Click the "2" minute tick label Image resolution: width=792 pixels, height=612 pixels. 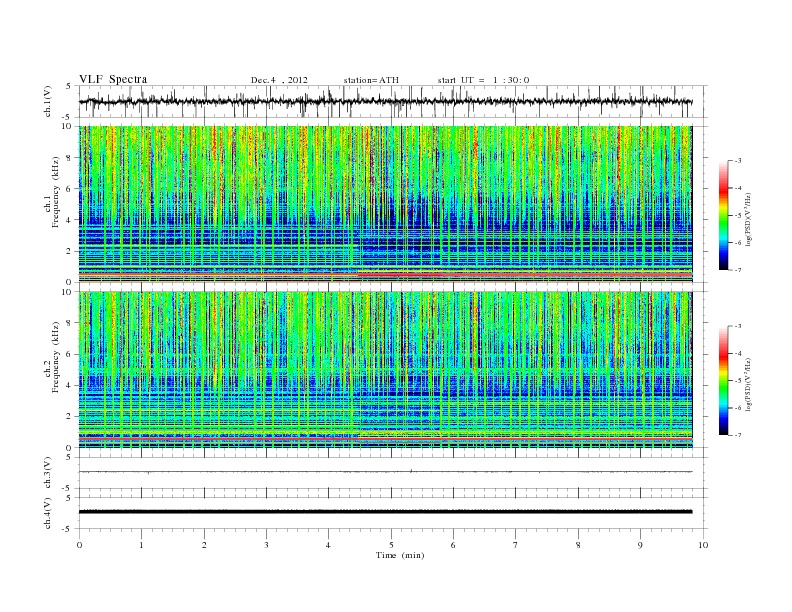pos(204,545)
